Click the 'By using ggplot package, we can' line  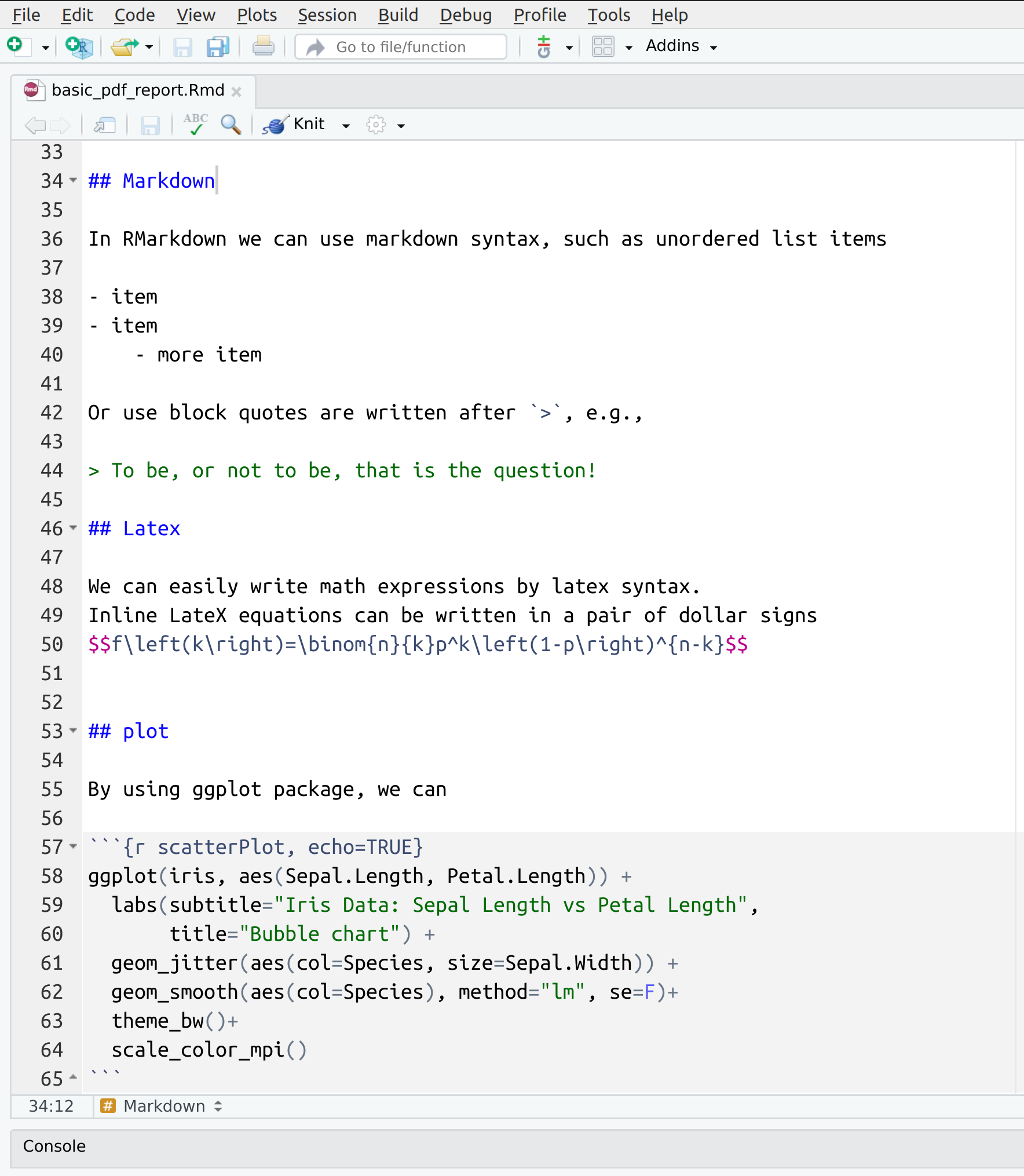point(267,790)
